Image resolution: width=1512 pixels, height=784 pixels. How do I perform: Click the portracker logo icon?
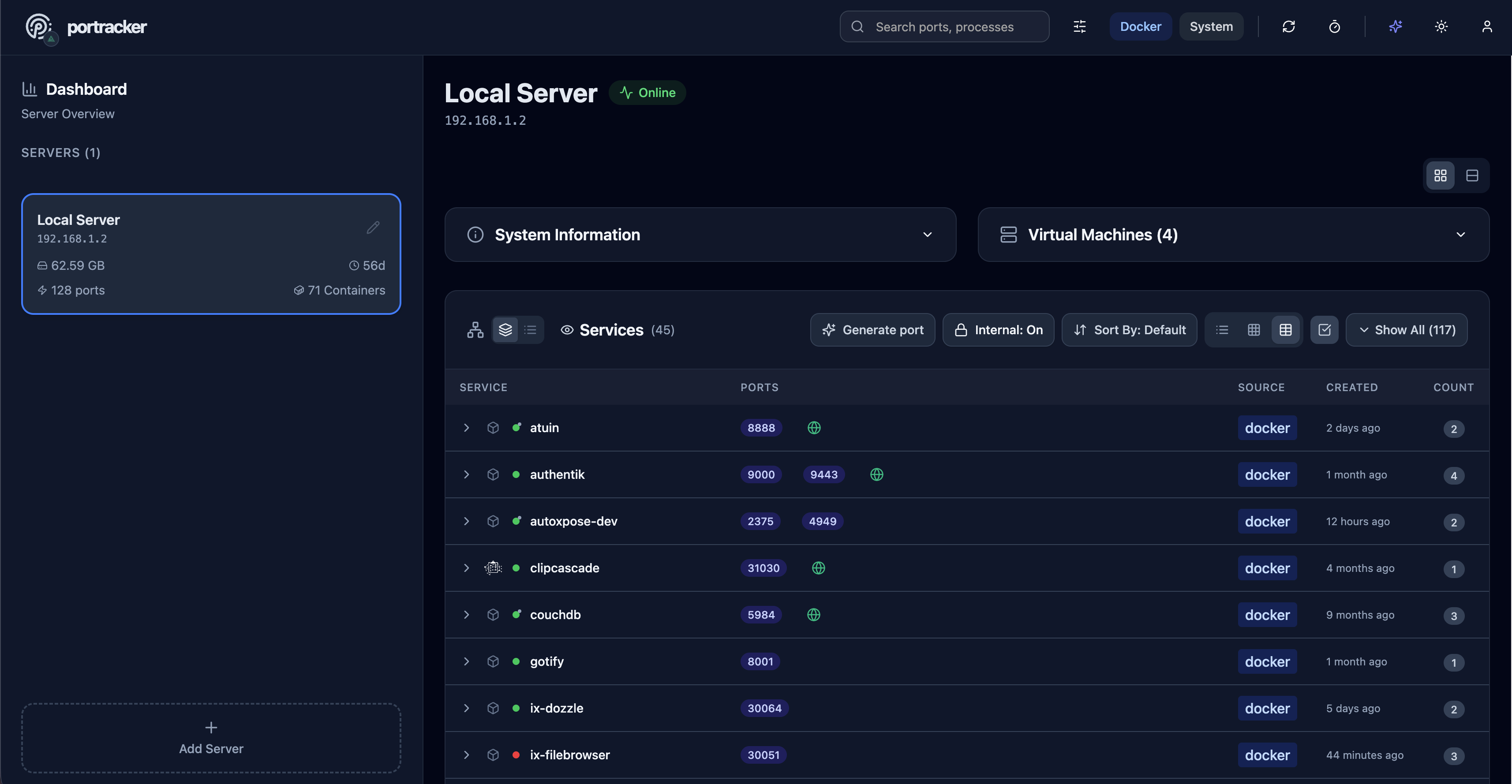(x=39, y=28)
